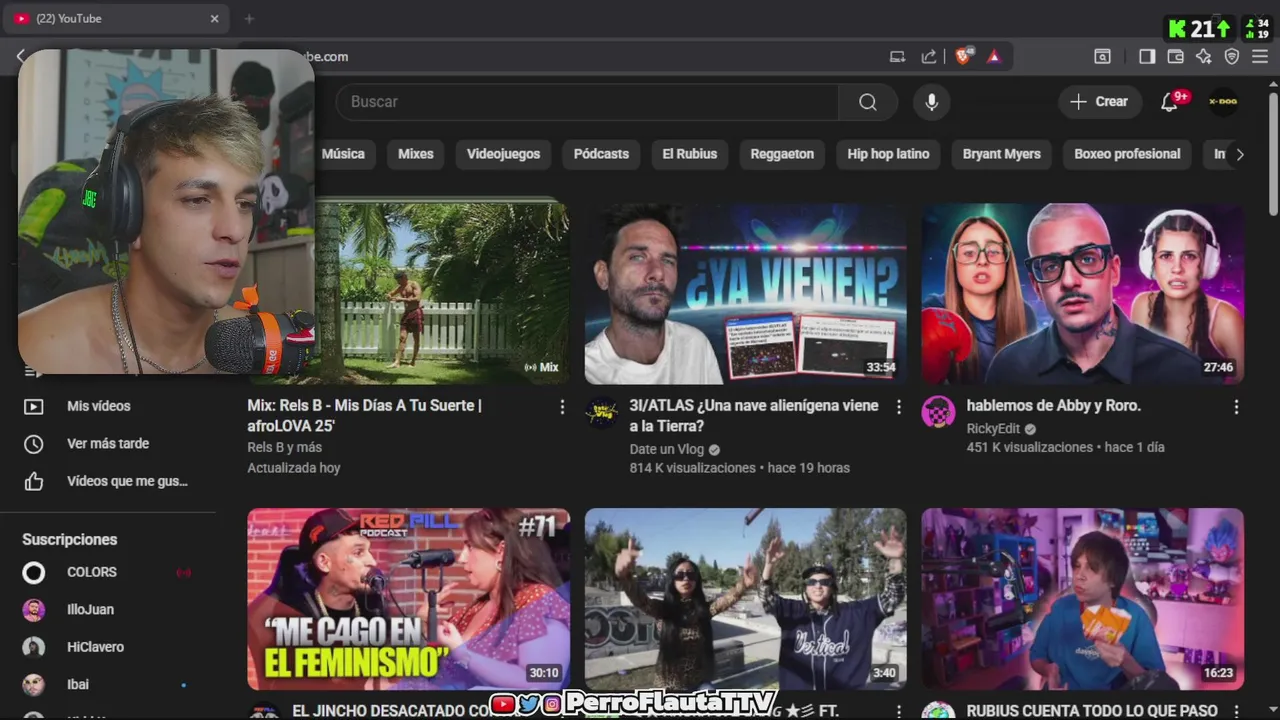The image size is (1280, 720).
Task: Open the 3:40 skatepark video thumbnail
Action: [x=745, y=599]
